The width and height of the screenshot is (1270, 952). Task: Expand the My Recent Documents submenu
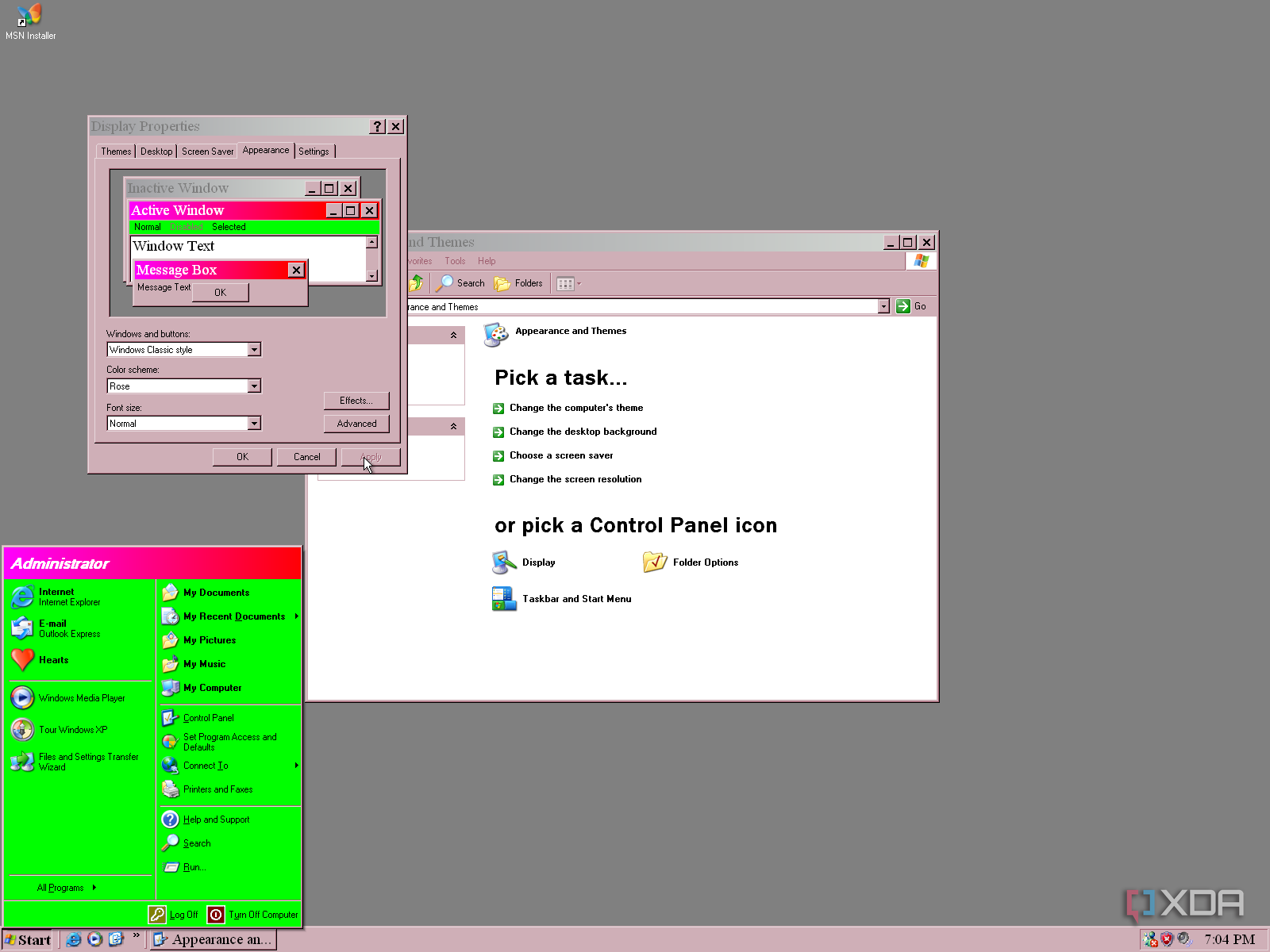click(231, 616)
